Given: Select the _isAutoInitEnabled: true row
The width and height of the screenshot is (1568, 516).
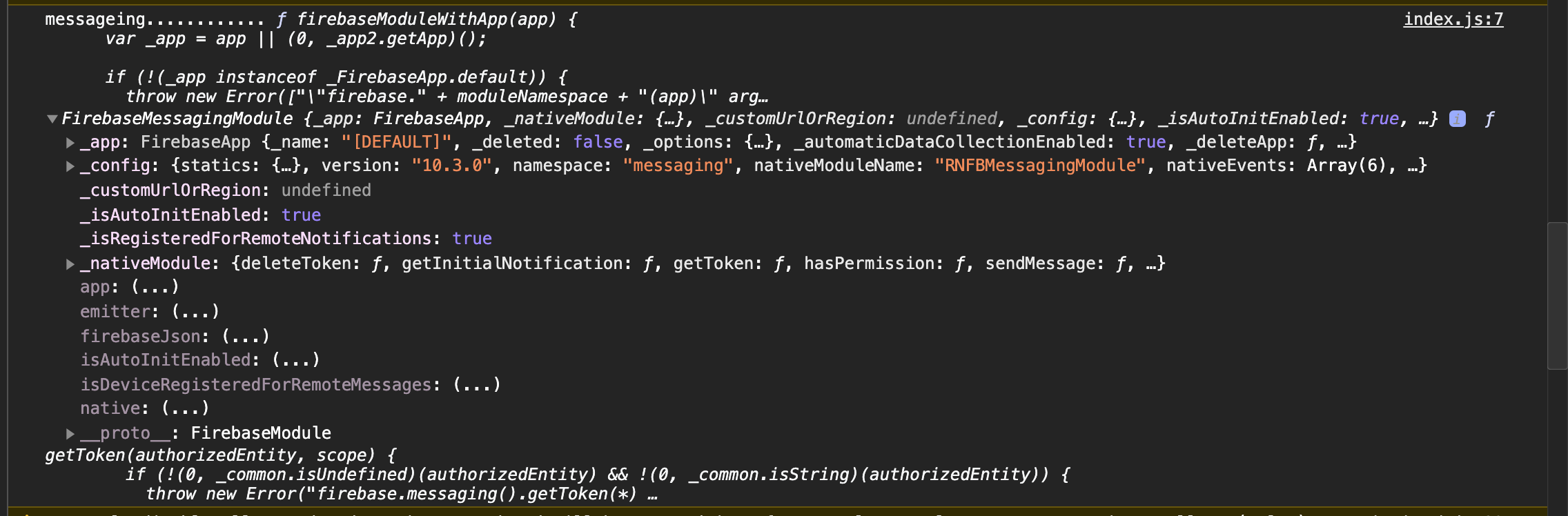Looking at the screenshot, I should coord(200,215).
